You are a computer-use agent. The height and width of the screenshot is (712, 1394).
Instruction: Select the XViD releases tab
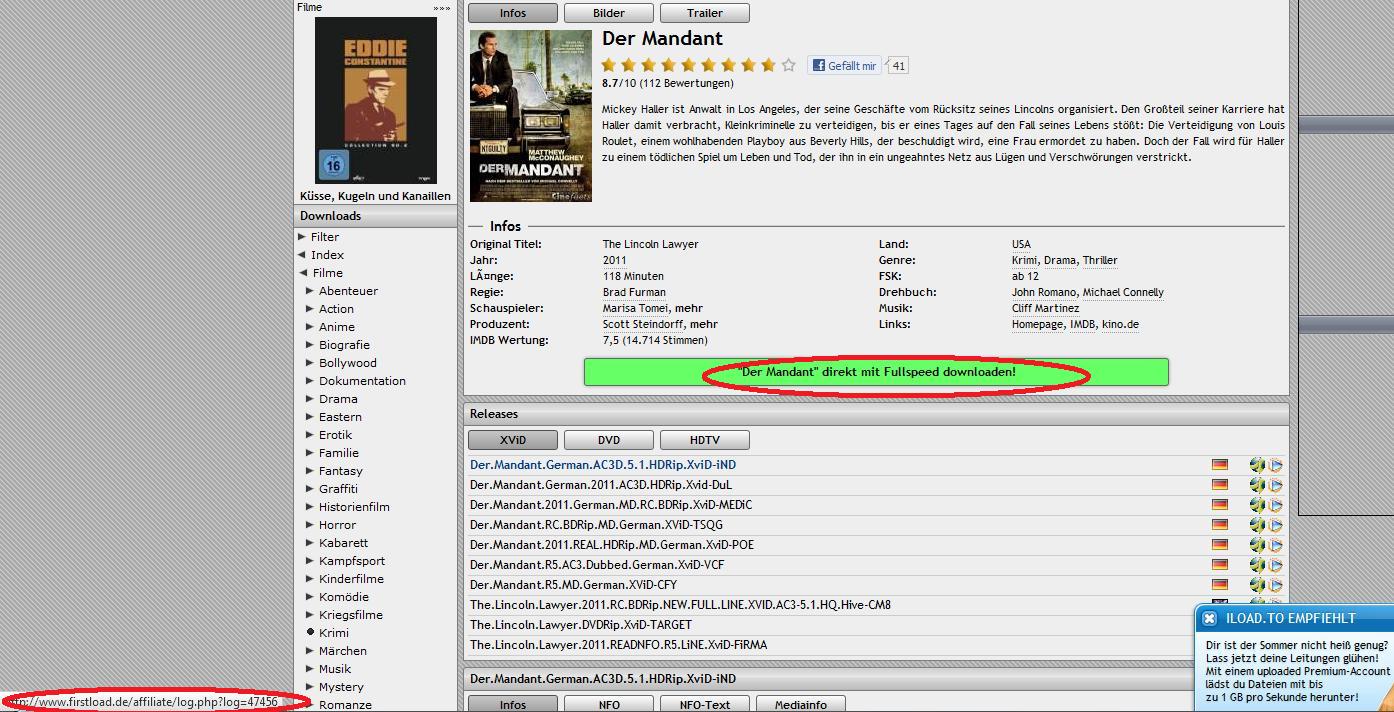[512, 440]
